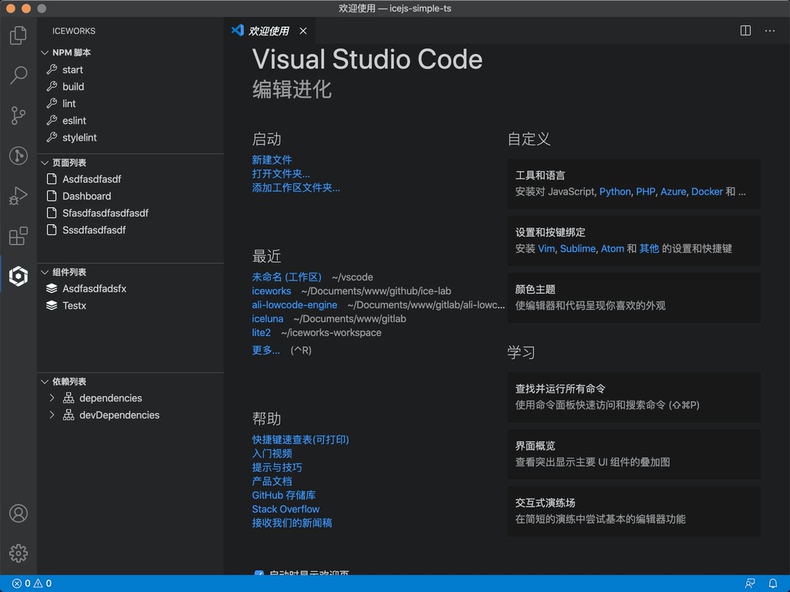Open the Run and Debug view
The width and height of the screenshot is (790, 592).
click(18, 195)
